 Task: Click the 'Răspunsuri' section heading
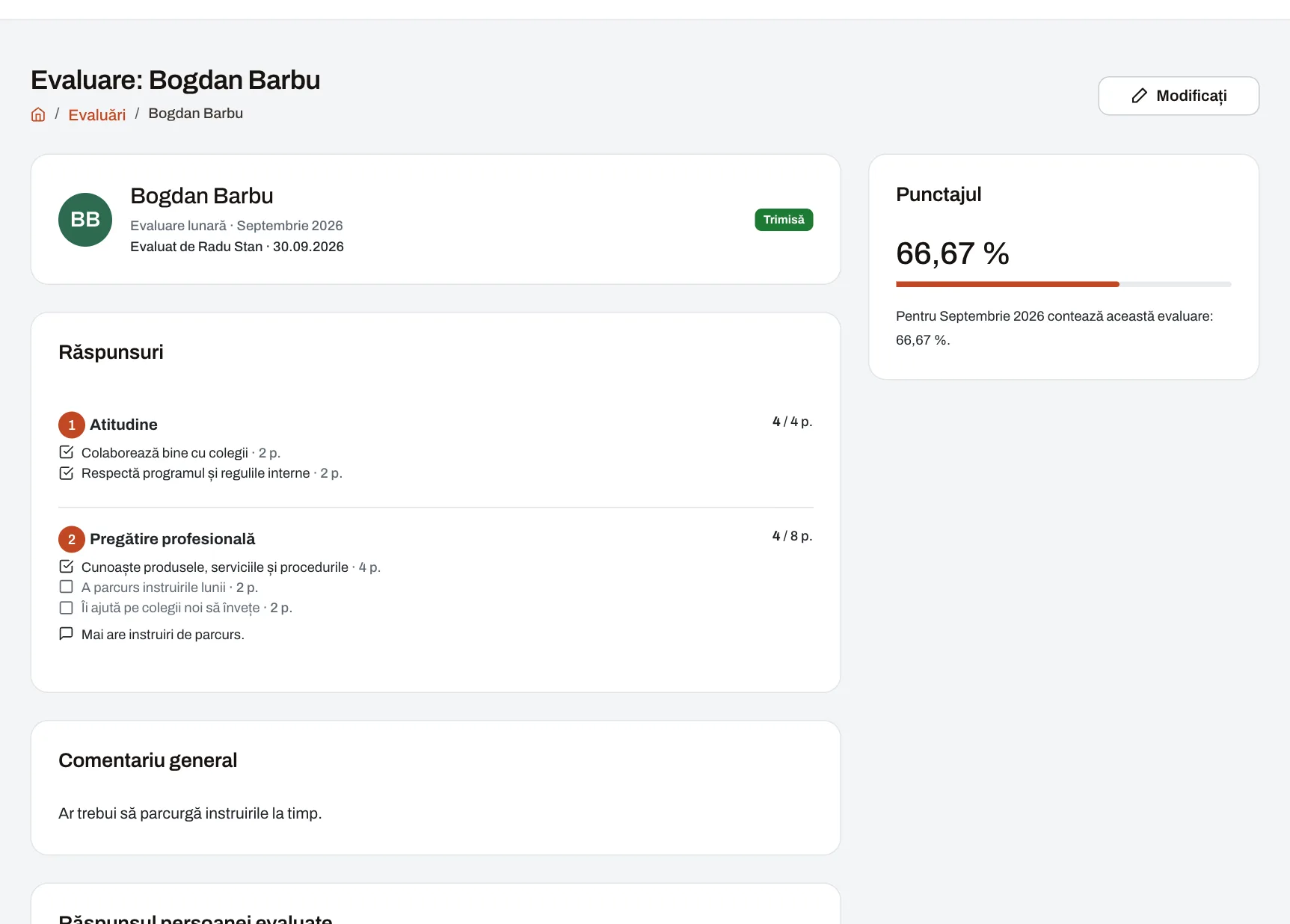(111, 352)
